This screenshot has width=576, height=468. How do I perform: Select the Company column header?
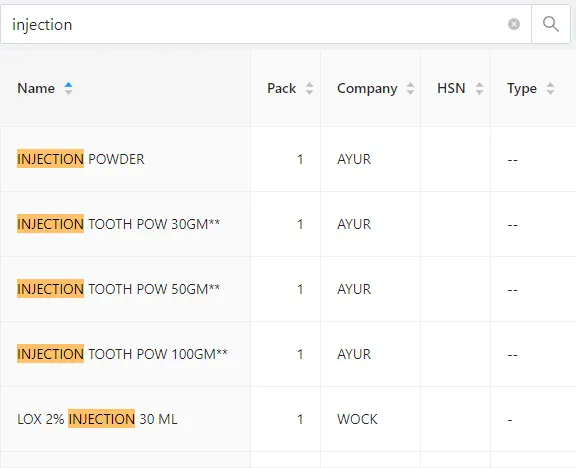tap(367, 89)
